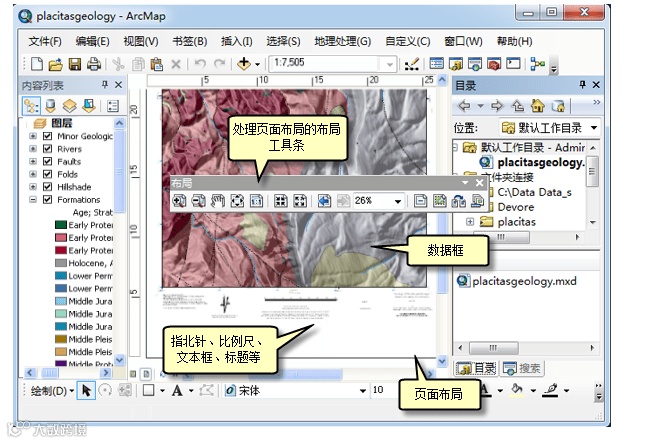
Task: Open an existing map file
Action: click(x=55, y=64)
